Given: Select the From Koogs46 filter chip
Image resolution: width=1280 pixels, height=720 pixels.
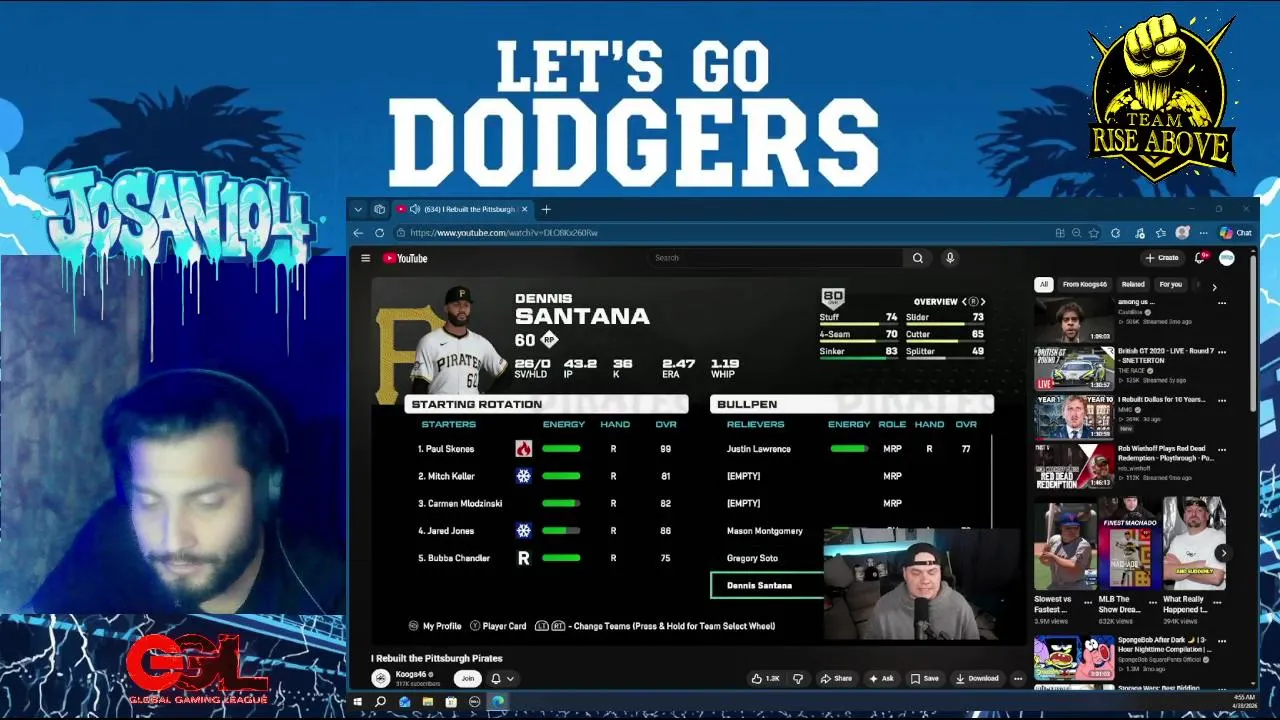Looking at the screenshot, I should pyautogui.click(x=1085, y=284).
